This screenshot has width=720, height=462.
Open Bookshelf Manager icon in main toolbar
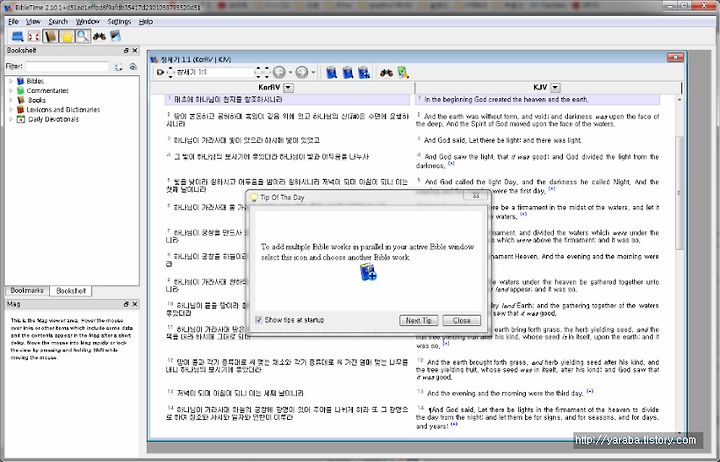pos(115,36)
